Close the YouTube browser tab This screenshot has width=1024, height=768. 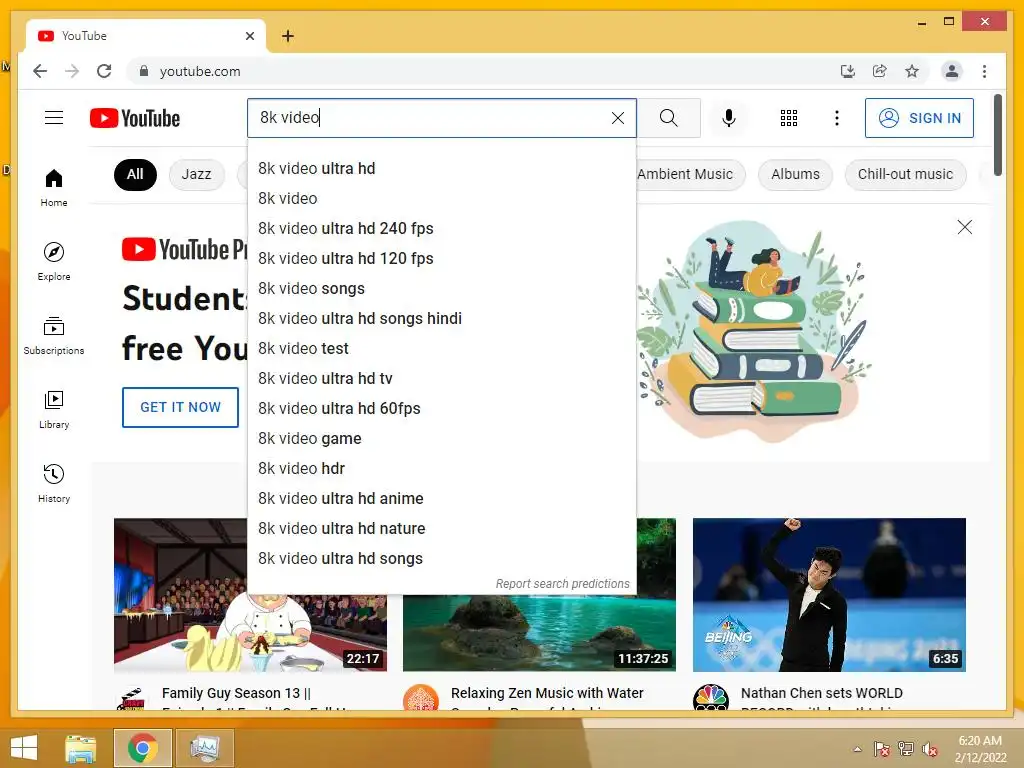click(249, 36)
